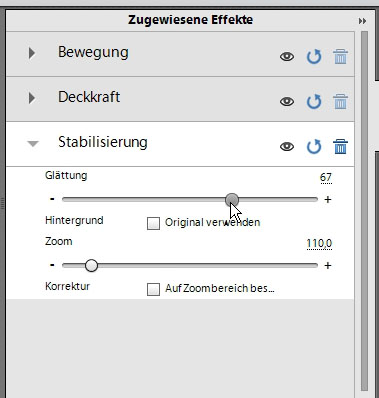Viewport: 379px width, 398px height.
Task: Reset the Bewegung effect
Action: tap(314, 56)
